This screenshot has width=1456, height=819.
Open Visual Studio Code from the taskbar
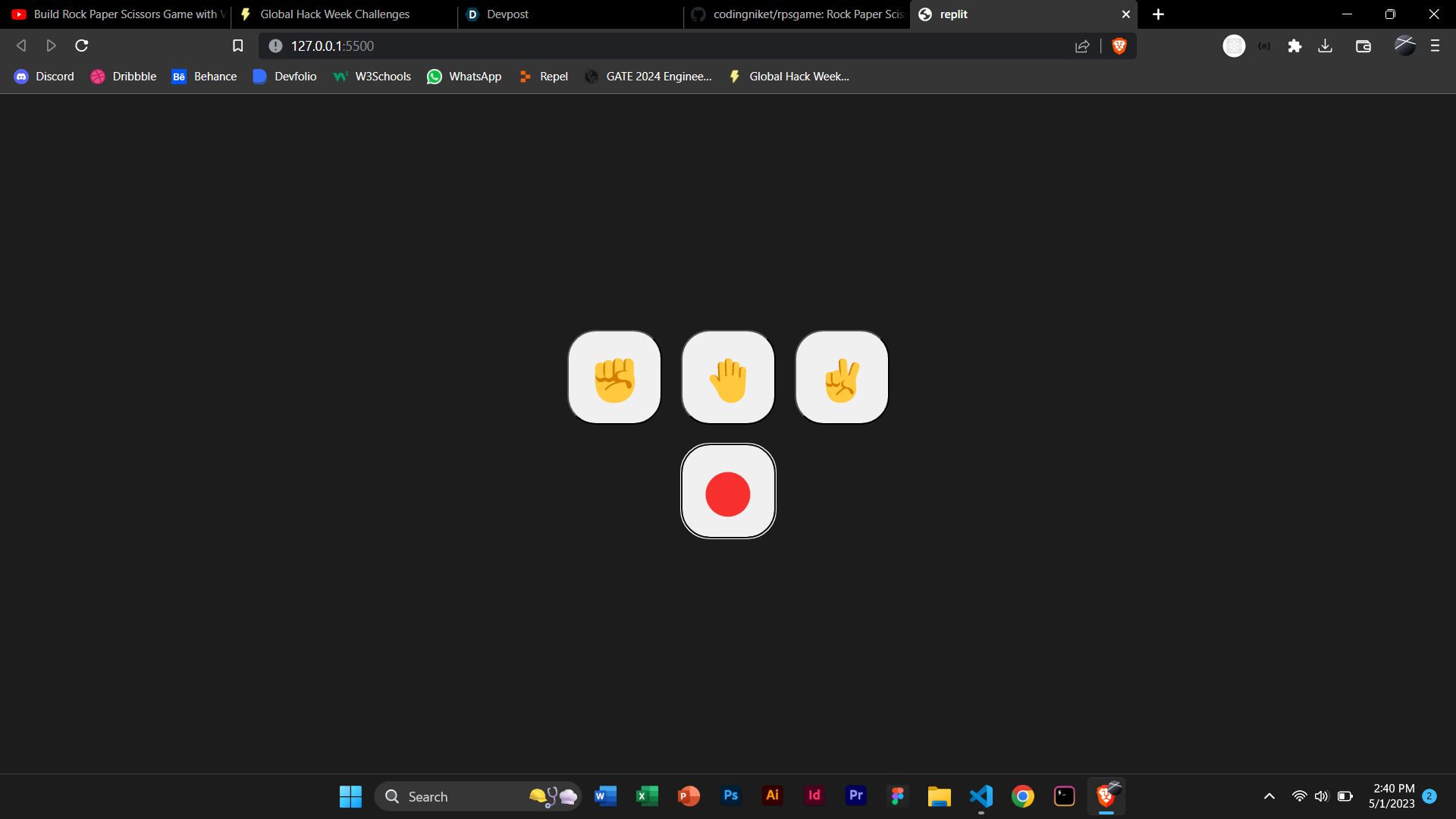(981, 796)
